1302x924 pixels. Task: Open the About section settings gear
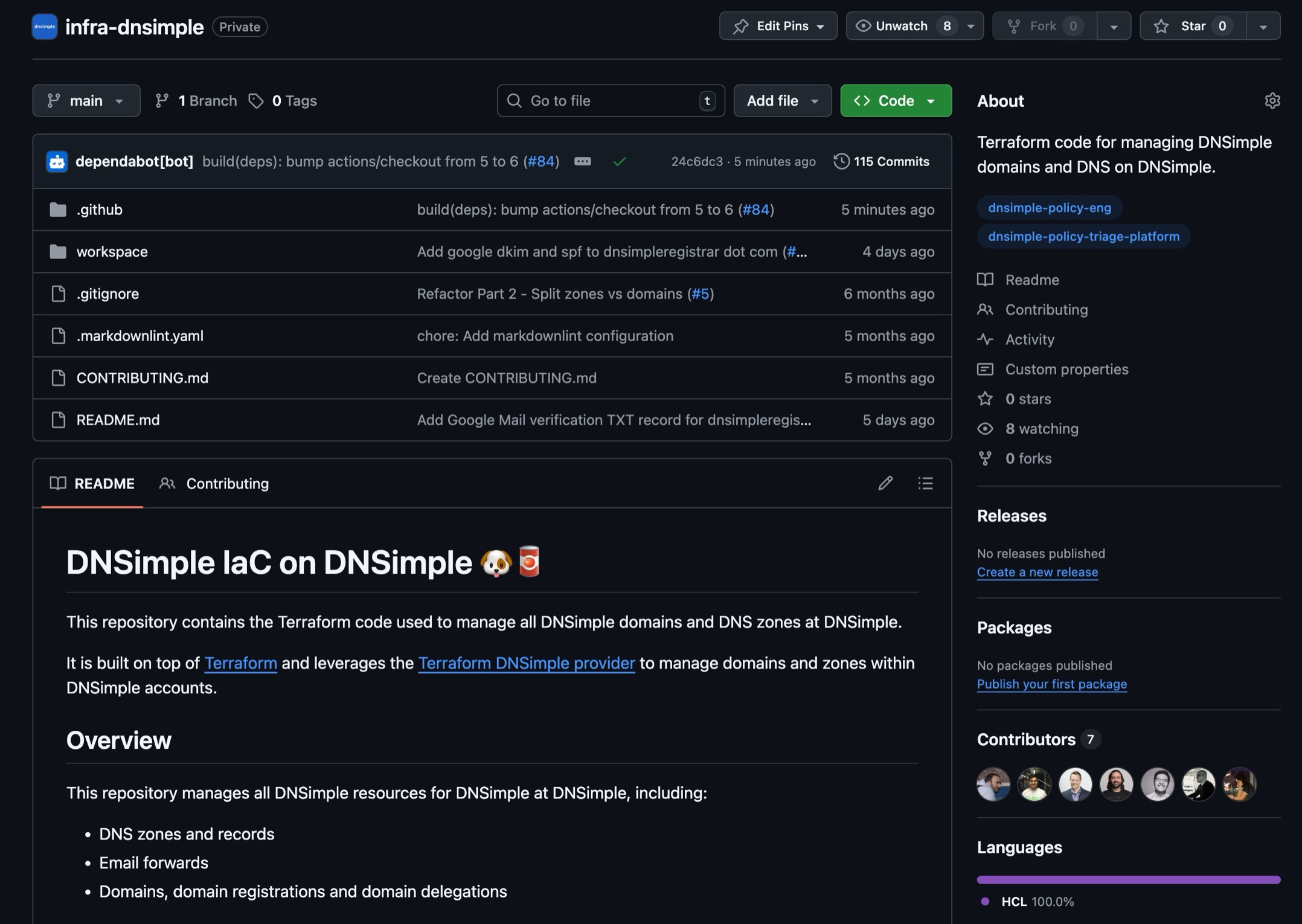(x=1272, y=100)
